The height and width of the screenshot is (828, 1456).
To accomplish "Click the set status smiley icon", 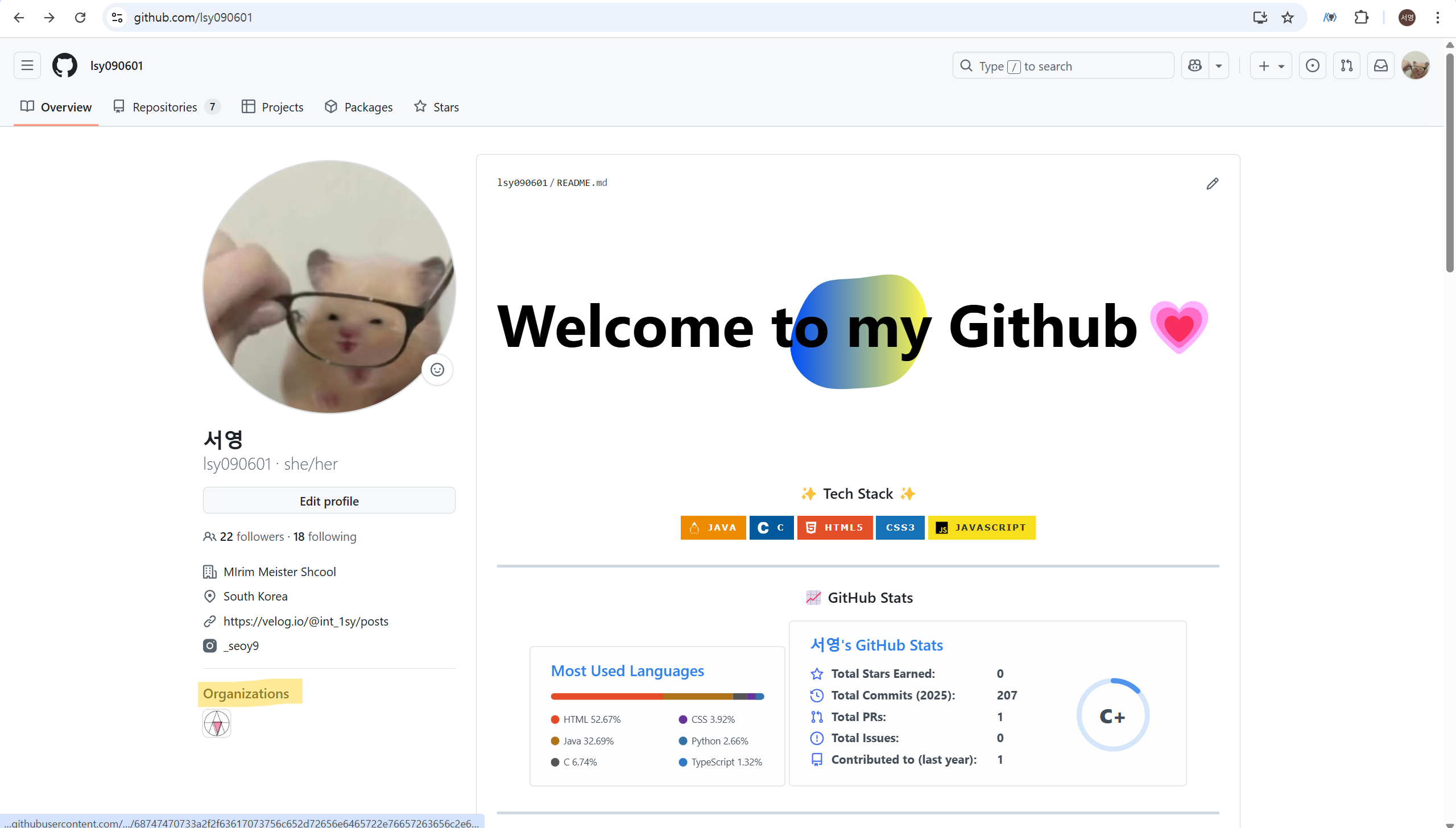I will (437, 370).
